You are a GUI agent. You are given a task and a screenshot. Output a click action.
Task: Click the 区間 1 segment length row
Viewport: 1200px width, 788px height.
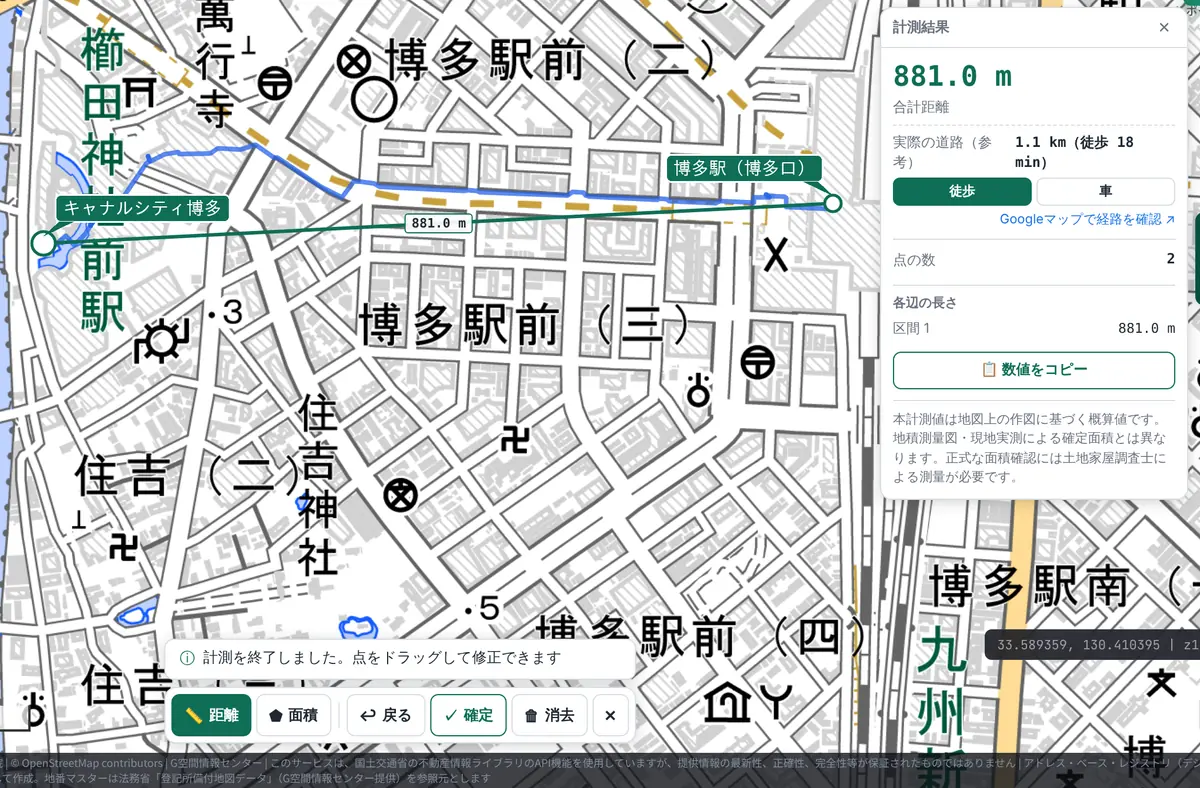(1034, 328)
